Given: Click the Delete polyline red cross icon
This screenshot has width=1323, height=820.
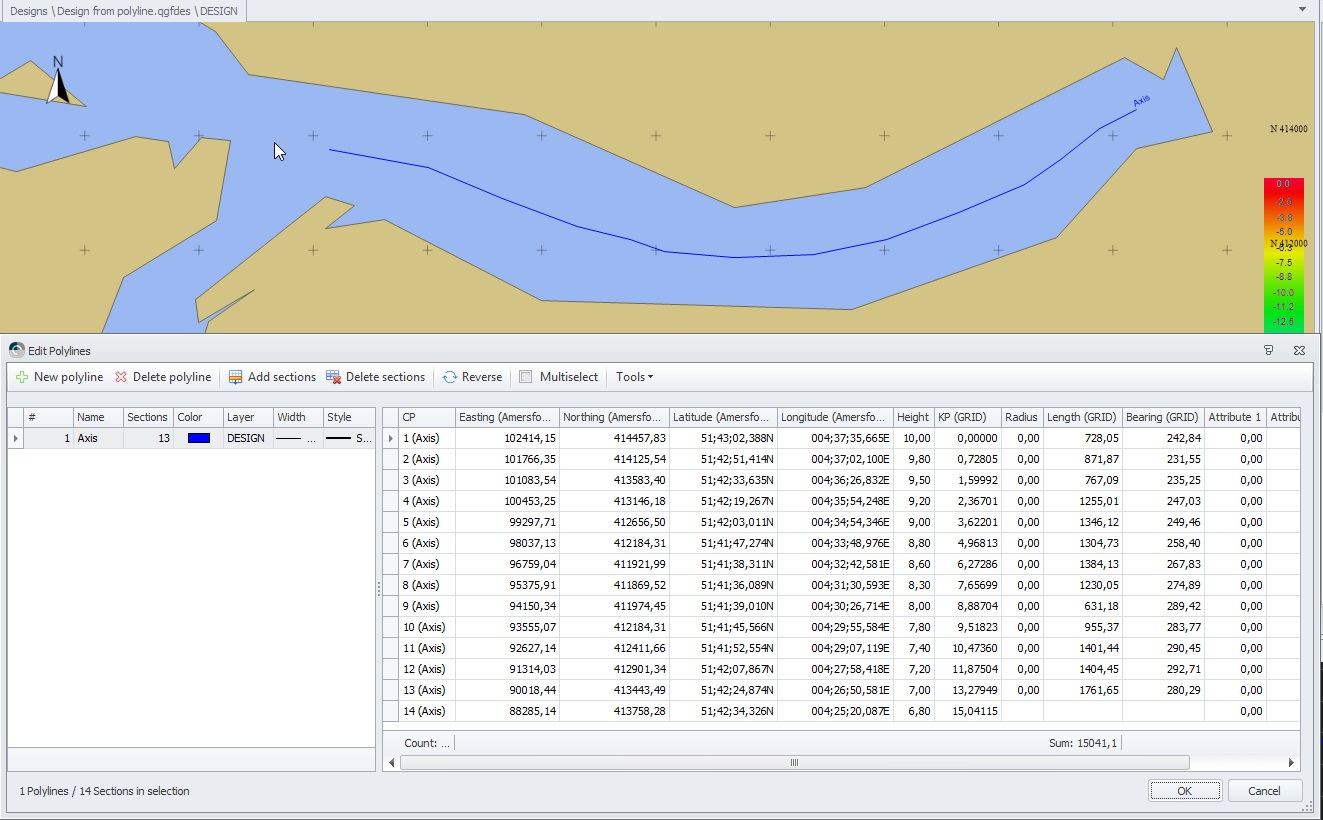Looking at the screenshot, I should (x=121, y=377).
